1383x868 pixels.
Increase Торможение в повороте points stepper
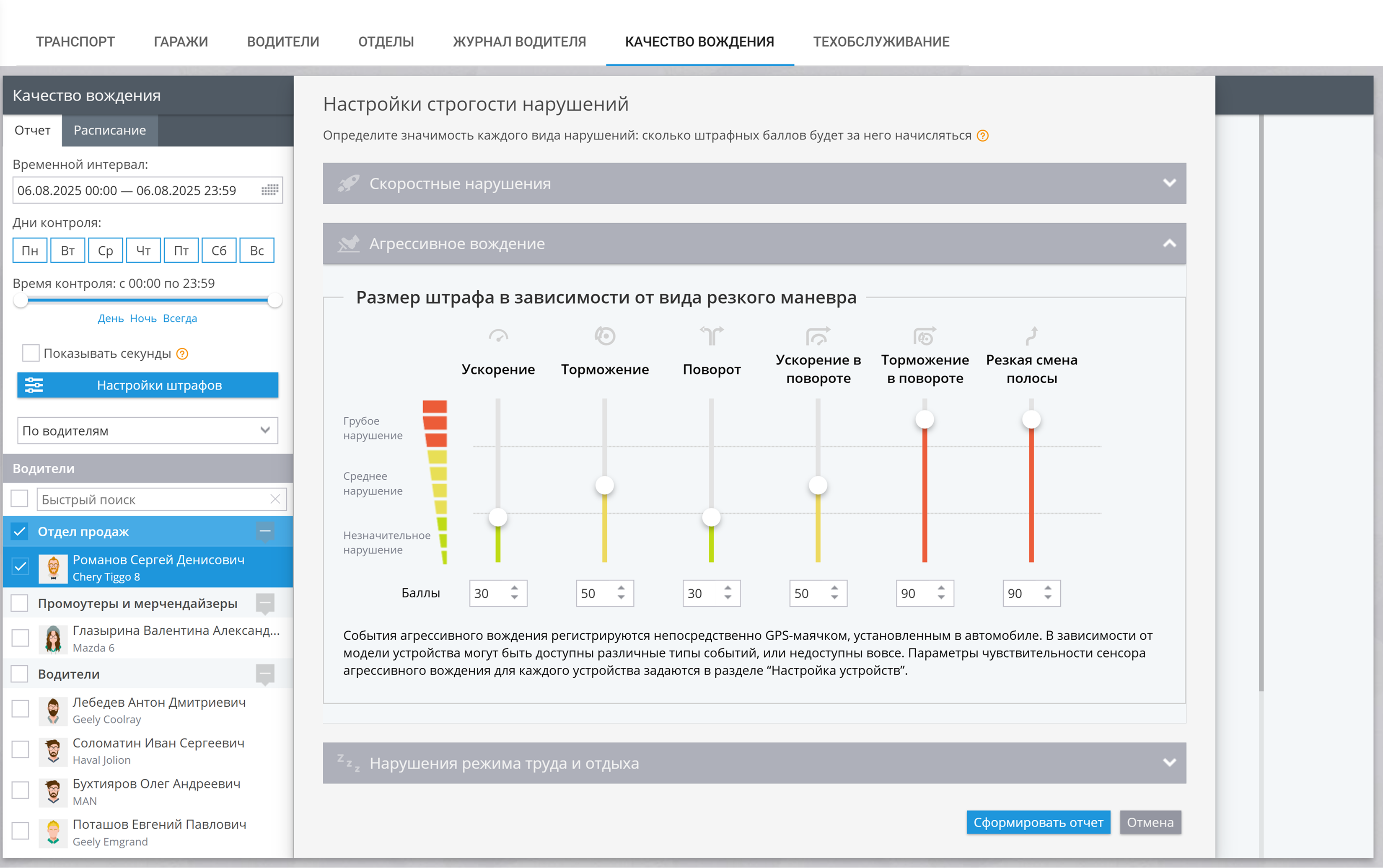pos(941,588)
